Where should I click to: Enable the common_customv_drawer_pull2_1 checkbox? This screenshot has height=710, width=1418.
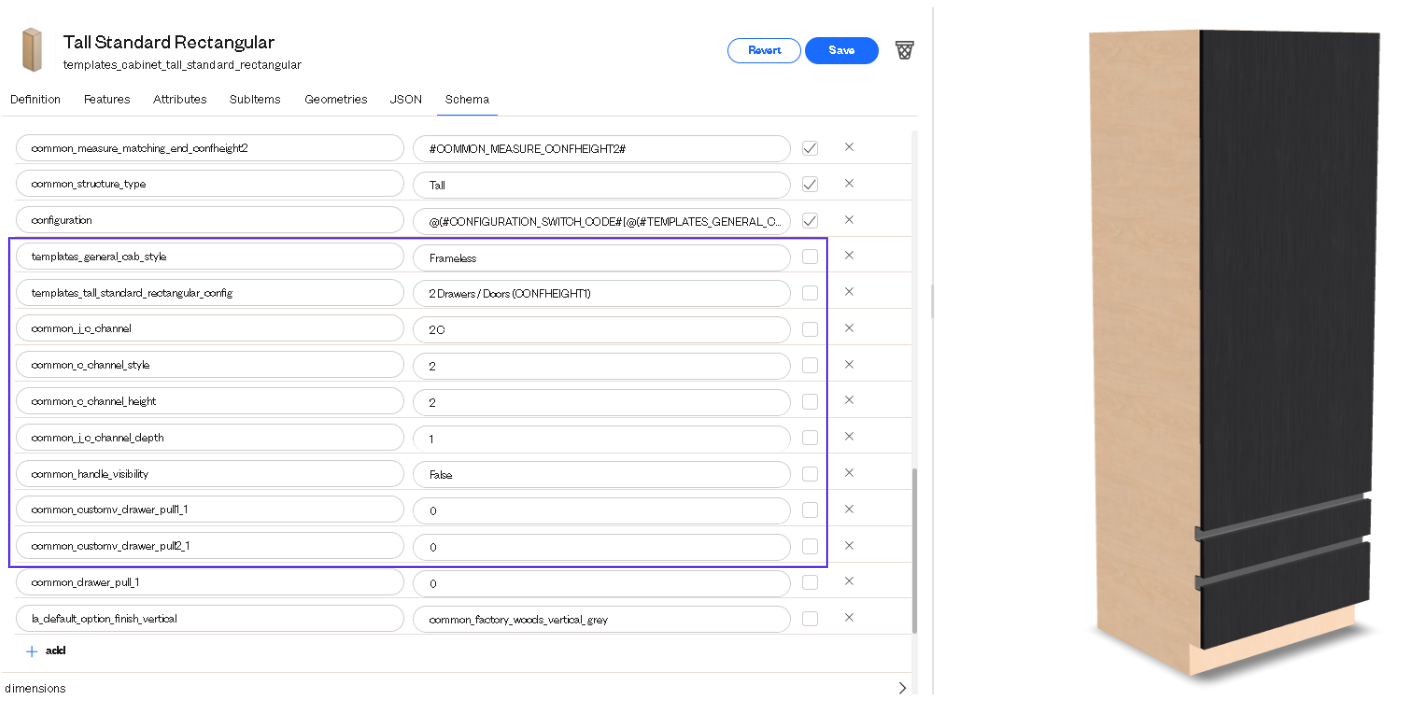(x=810, y=546)
